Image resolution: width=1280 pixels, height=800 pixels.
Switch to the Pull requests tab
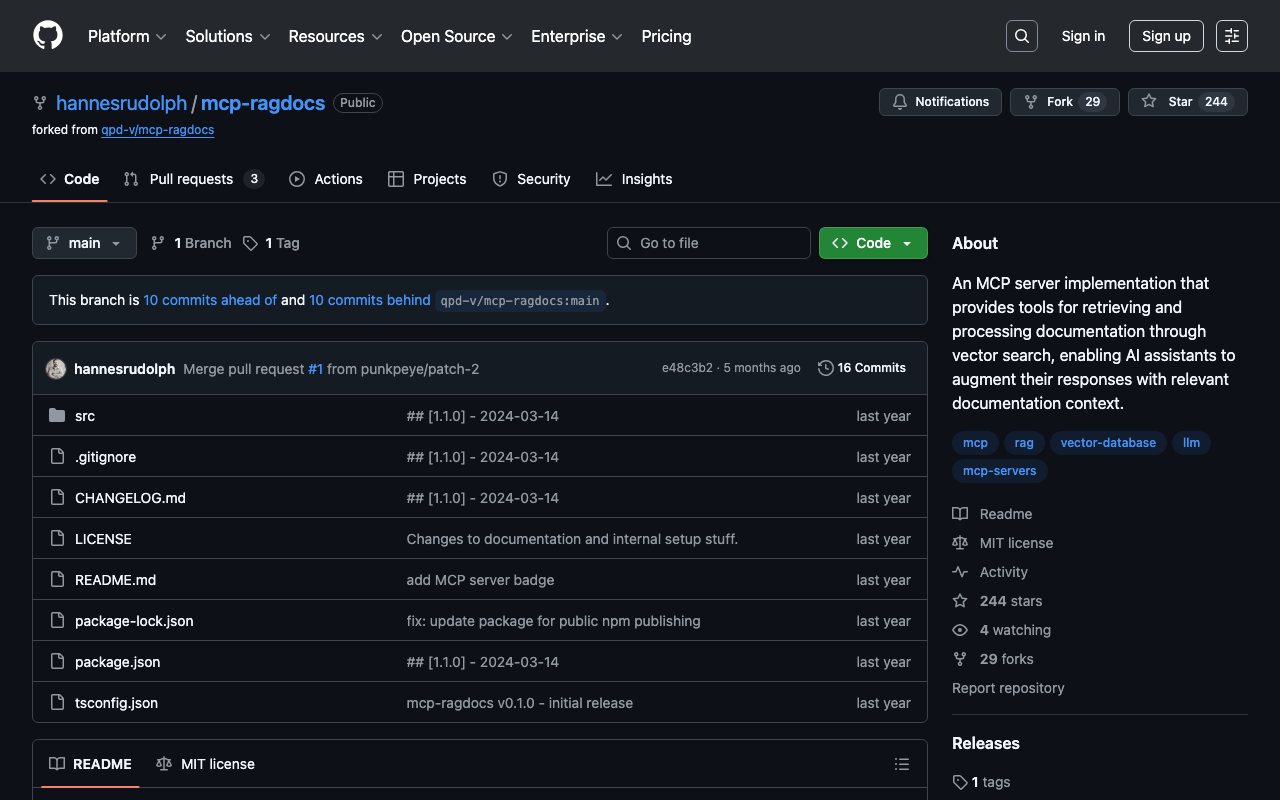[191, 179]
